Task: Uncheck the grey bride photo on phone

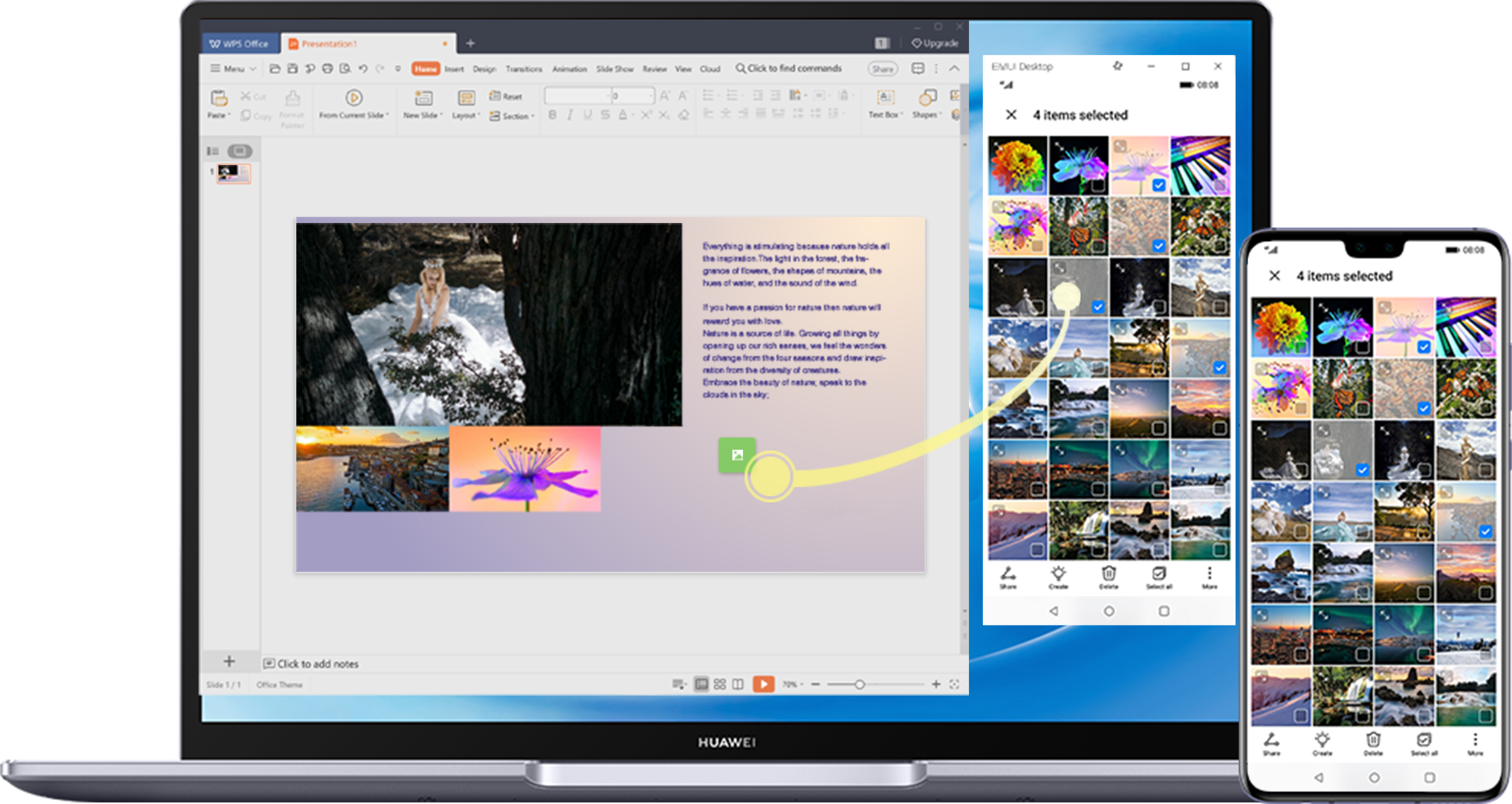Action: 1363,470
